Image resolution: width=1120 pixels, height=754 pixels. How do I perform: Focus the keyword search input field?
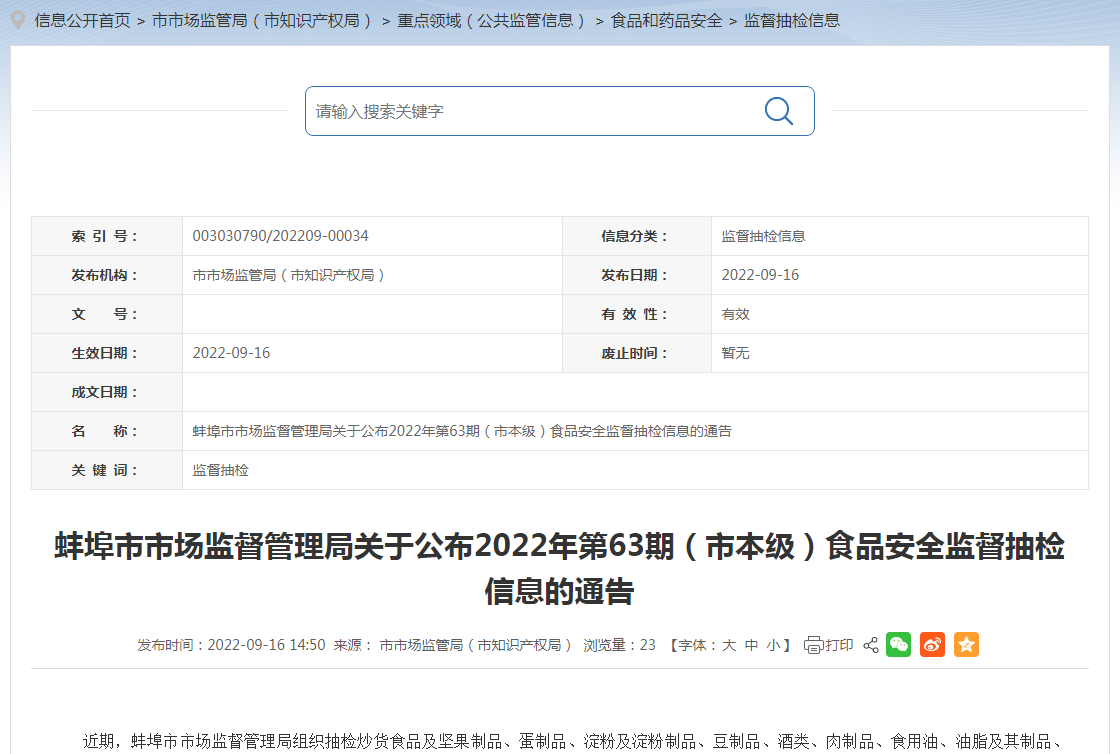[x=530, y=111]
